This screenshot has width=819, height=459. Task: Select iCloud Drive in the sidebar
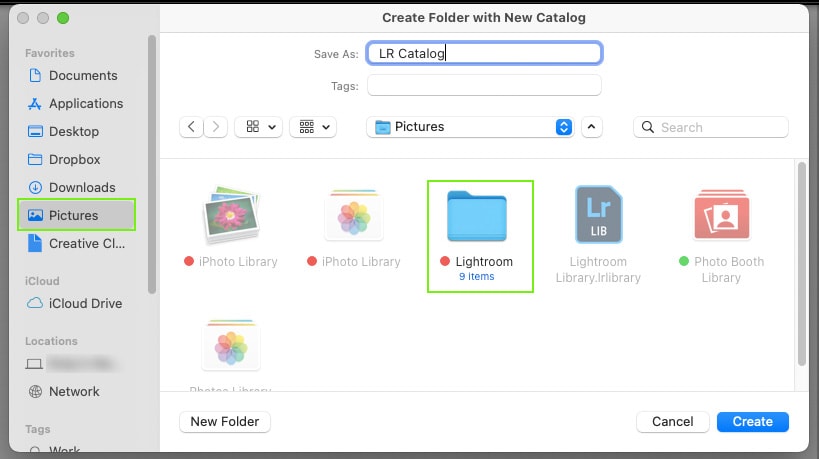pos(75,303)
